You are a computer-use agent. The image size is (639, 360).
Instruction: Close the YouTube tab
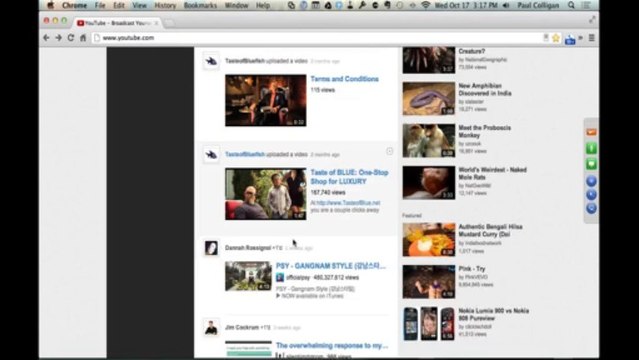coord(156,23)
